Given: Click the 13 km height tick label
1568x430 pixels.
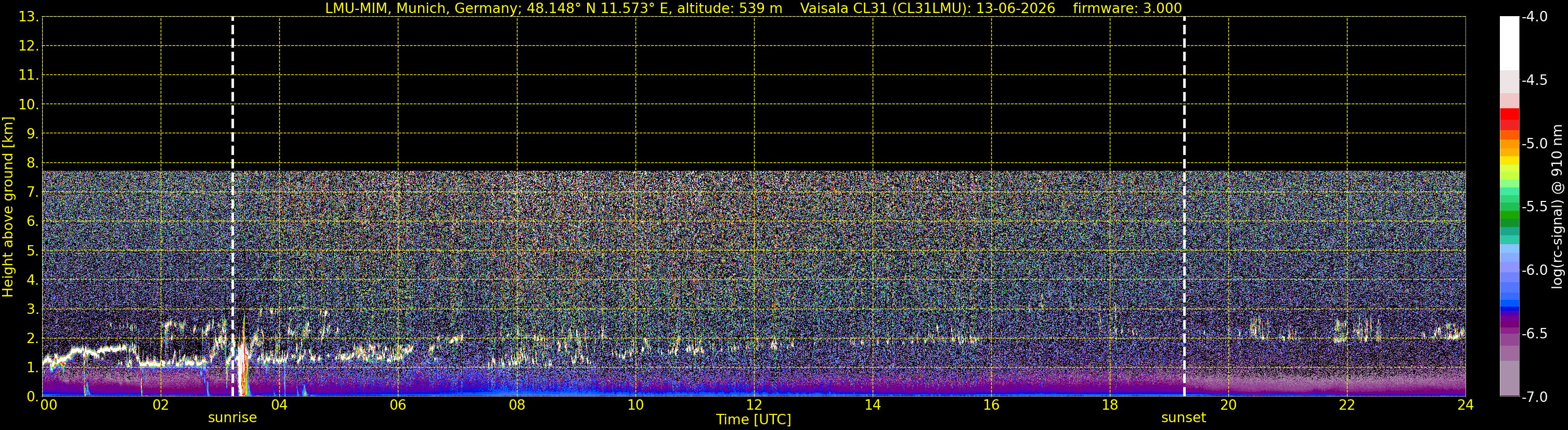Looking at the screenshot, I should click(x=28, y=17).
